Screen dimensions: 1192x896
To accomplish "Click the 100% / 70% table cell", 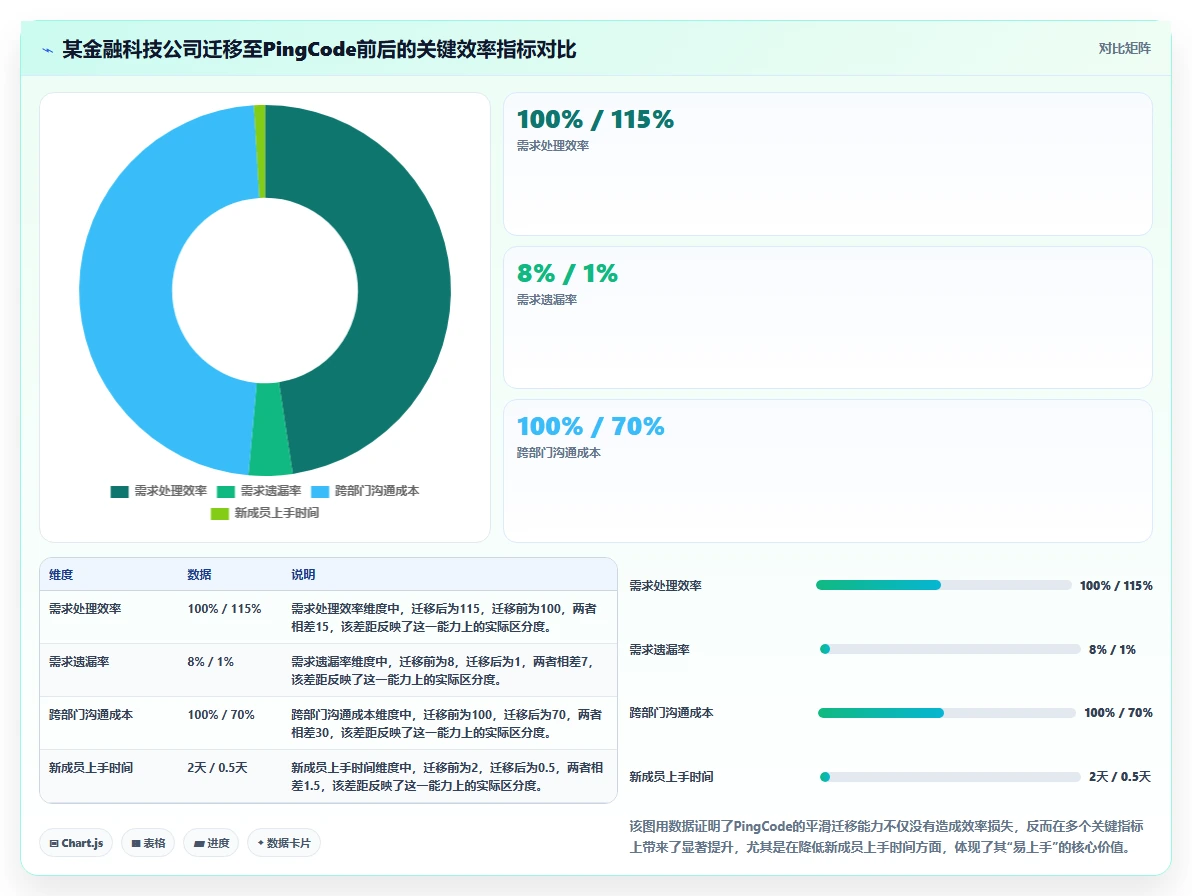I will click(x=221, y=715).
